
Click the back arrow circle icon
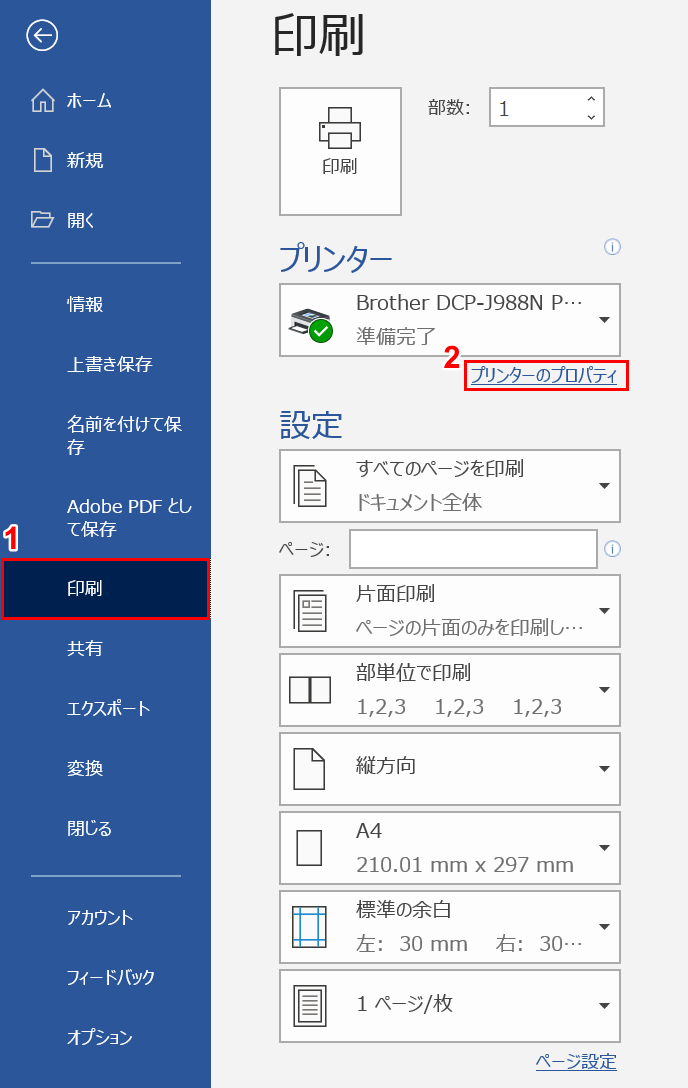(42, 35)
